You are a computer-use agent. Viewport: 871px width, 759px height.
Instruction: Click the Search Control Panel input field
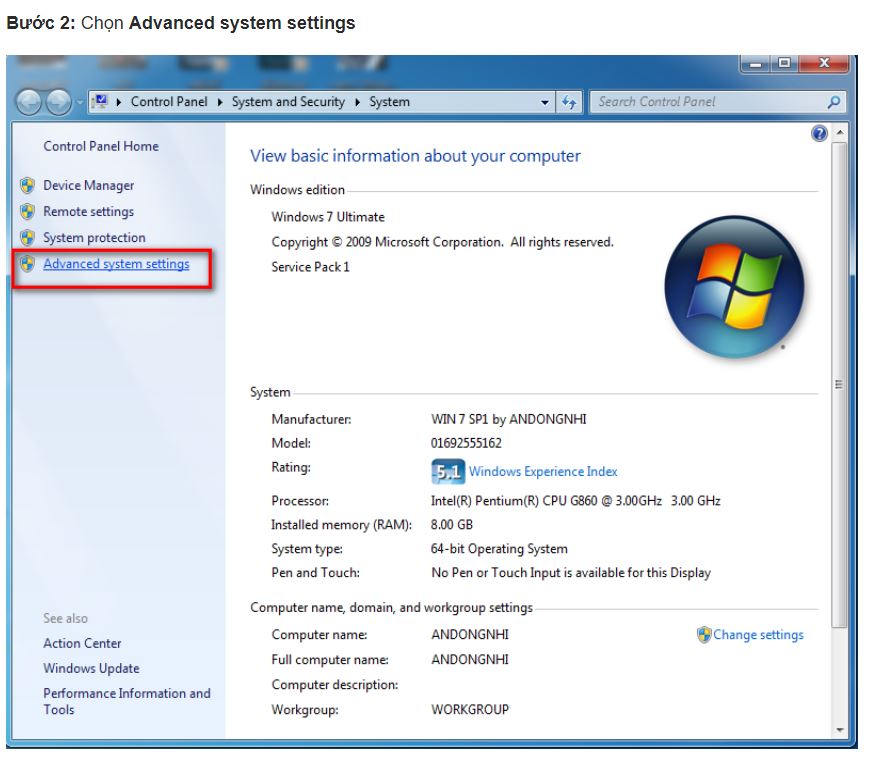click(710, 102)
